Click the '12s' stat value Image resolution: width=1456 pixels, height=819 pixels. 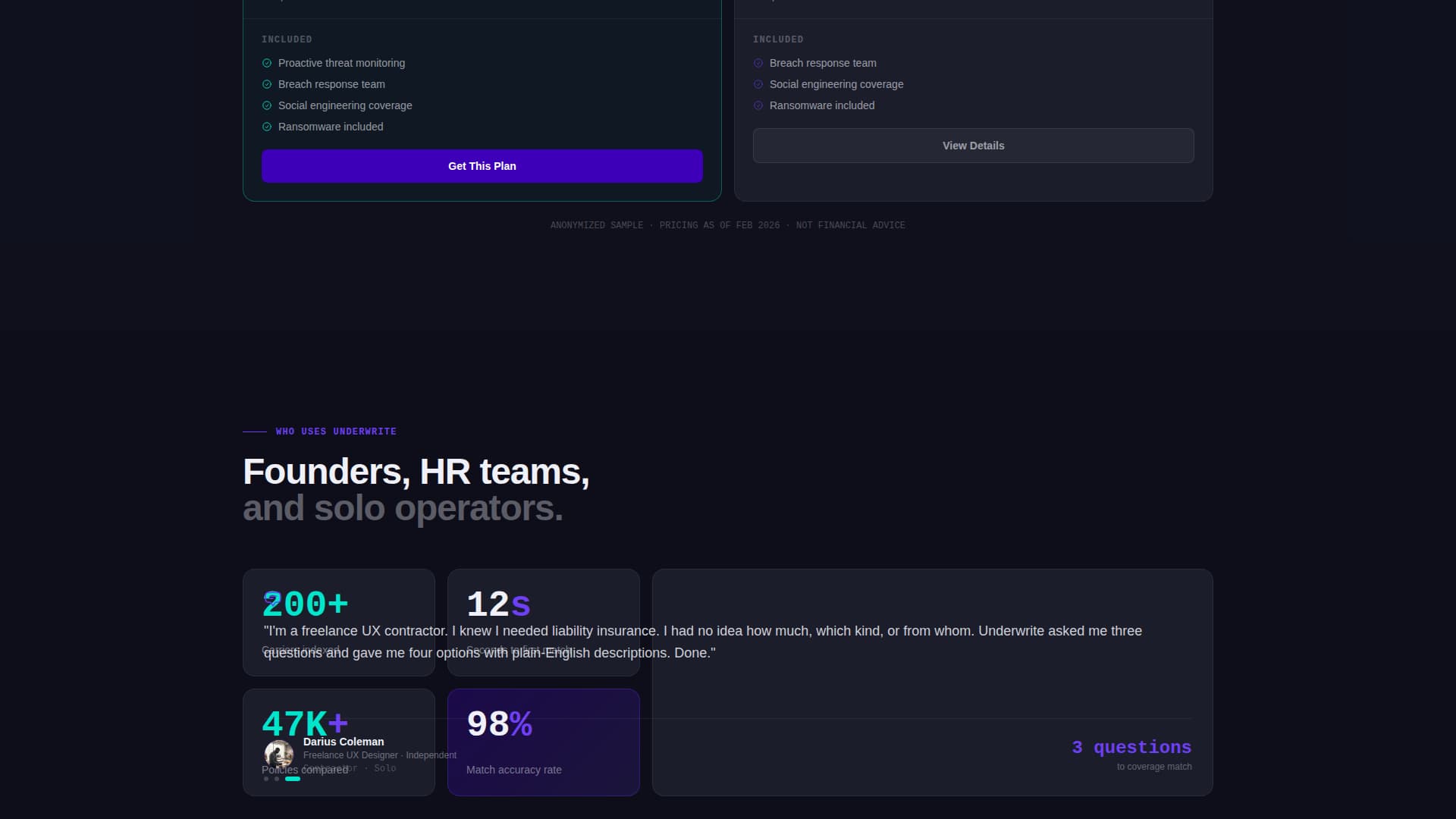click(499, 604)
